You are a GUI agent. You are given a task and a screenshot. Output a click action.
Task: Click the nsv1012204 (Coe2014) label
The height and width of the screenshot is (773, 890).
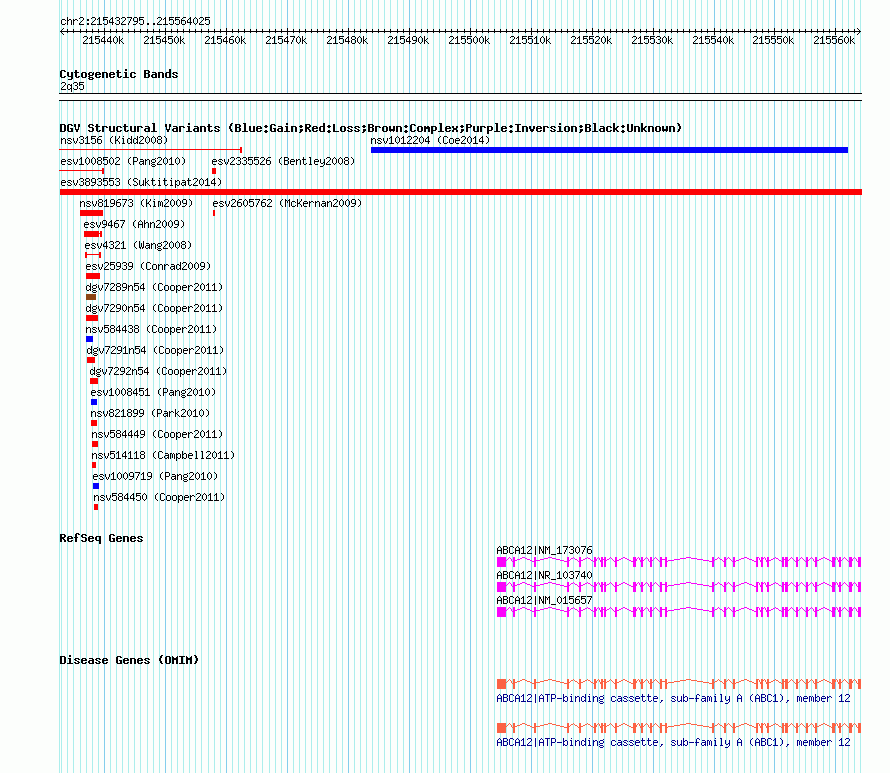pos(430,140)
